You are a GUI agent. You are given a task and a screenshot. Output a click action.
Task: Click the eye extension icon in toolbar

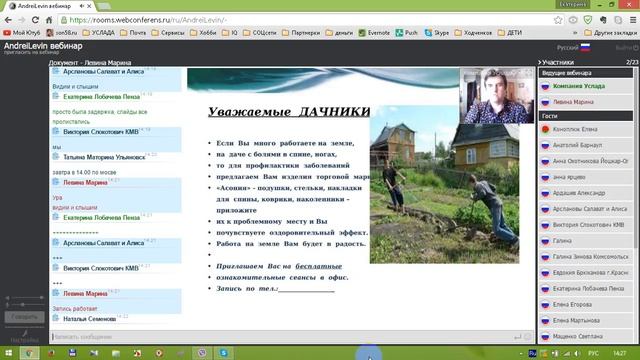click(573, 20)
